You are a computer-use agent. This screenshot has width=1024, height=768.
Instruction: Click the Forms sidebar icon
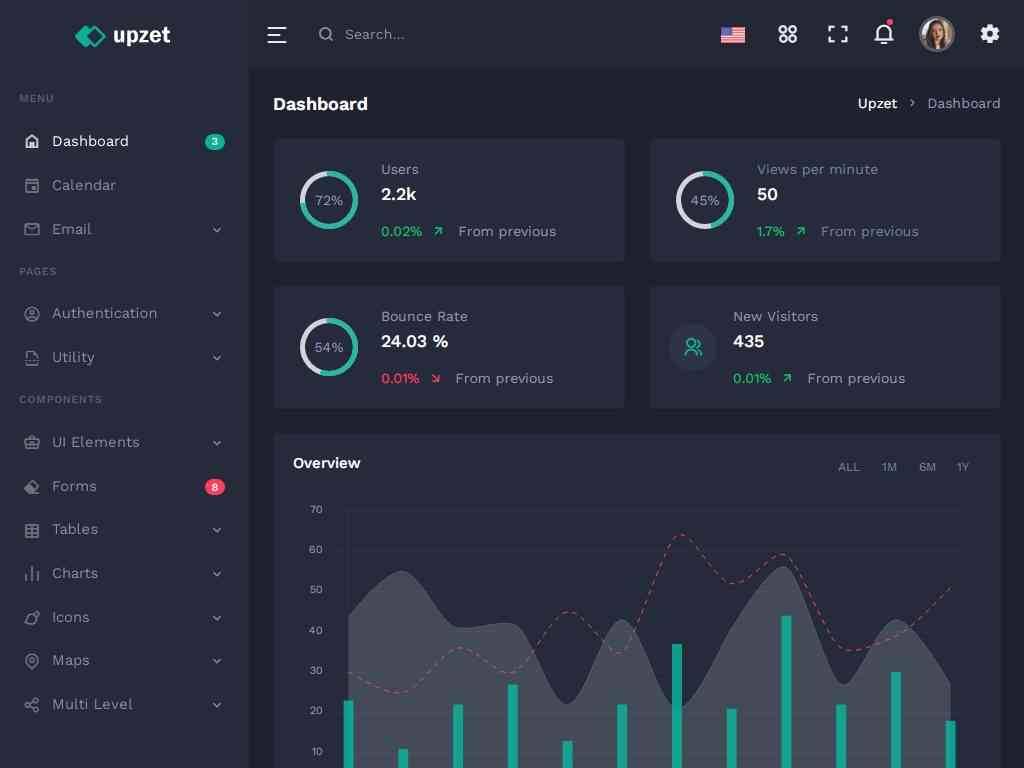pyautogui.click(x=32, y=487)
